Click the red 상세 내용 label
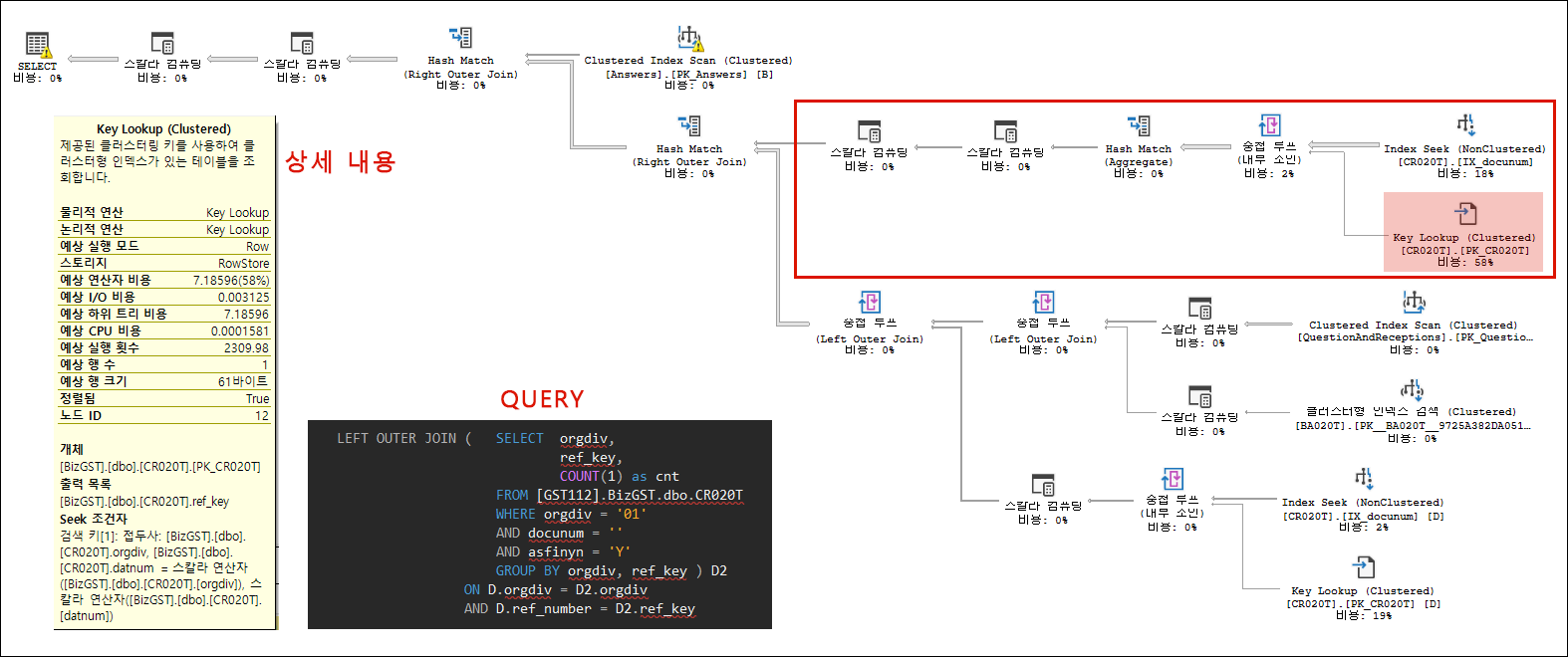This screenshot has height=657, width=1568. pos(340,162)
